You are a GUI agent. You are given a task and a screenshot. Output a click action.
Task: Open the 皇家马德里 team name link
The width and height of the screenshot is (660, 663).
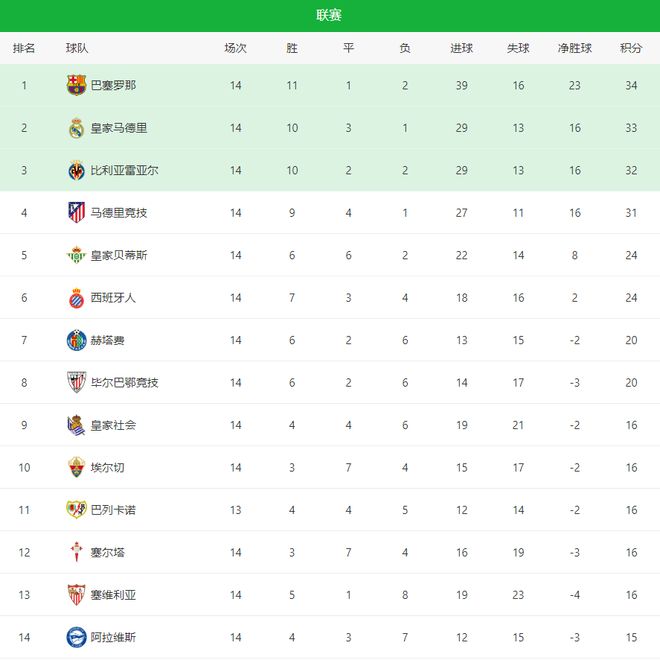point(119,128)
